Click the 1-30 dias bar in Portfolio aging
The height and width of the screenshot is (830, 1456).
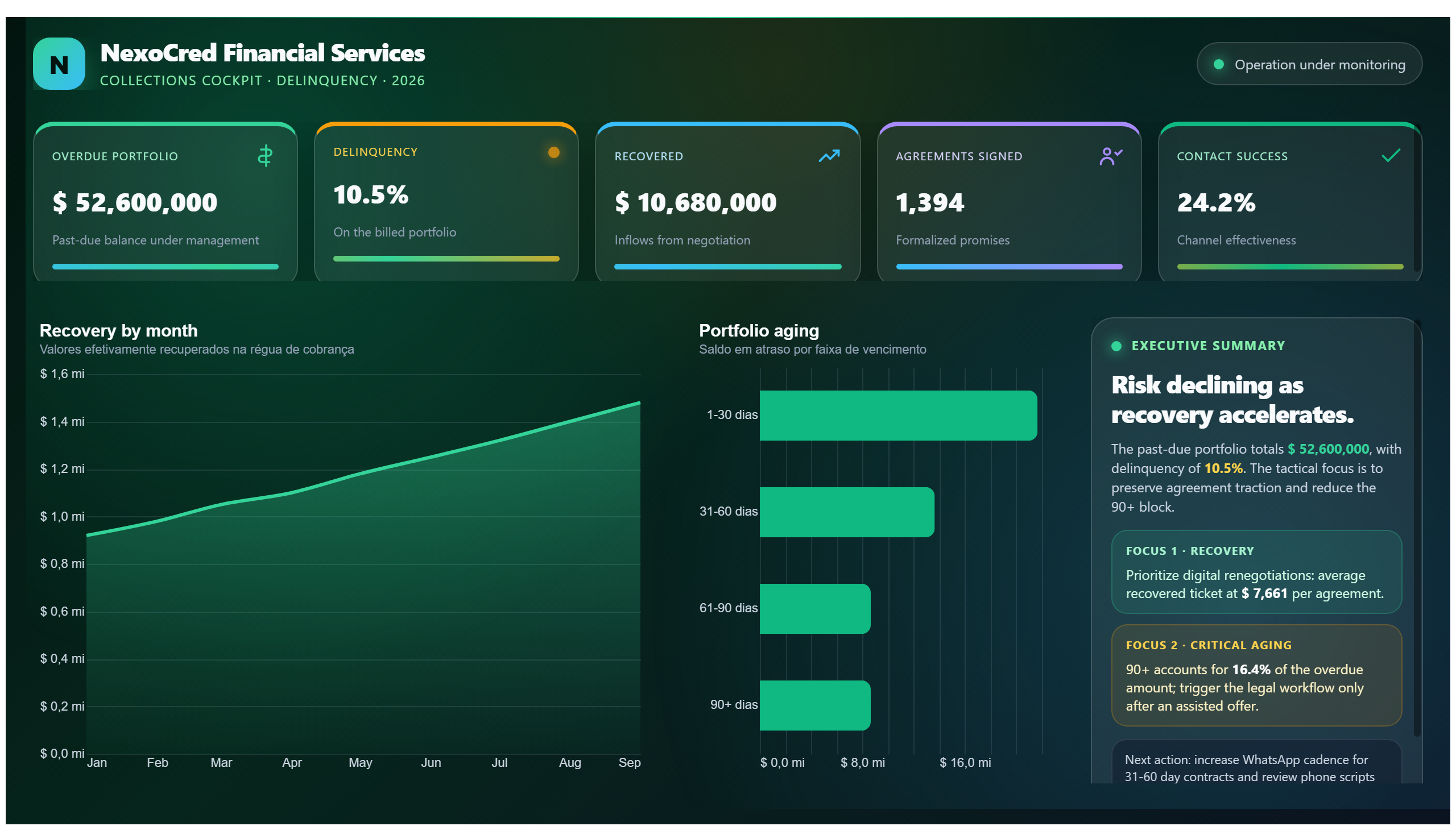(898, 415)
